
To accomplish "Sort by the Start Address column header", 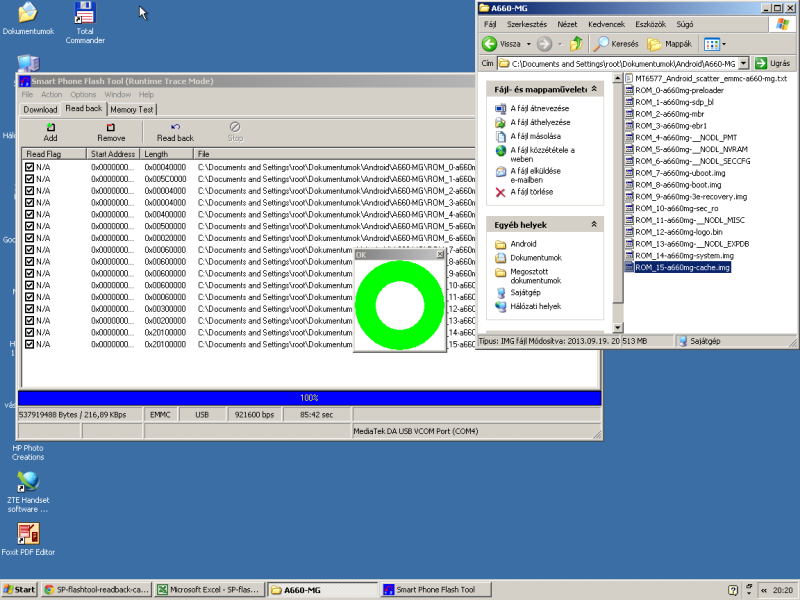I will coord(113,154).
